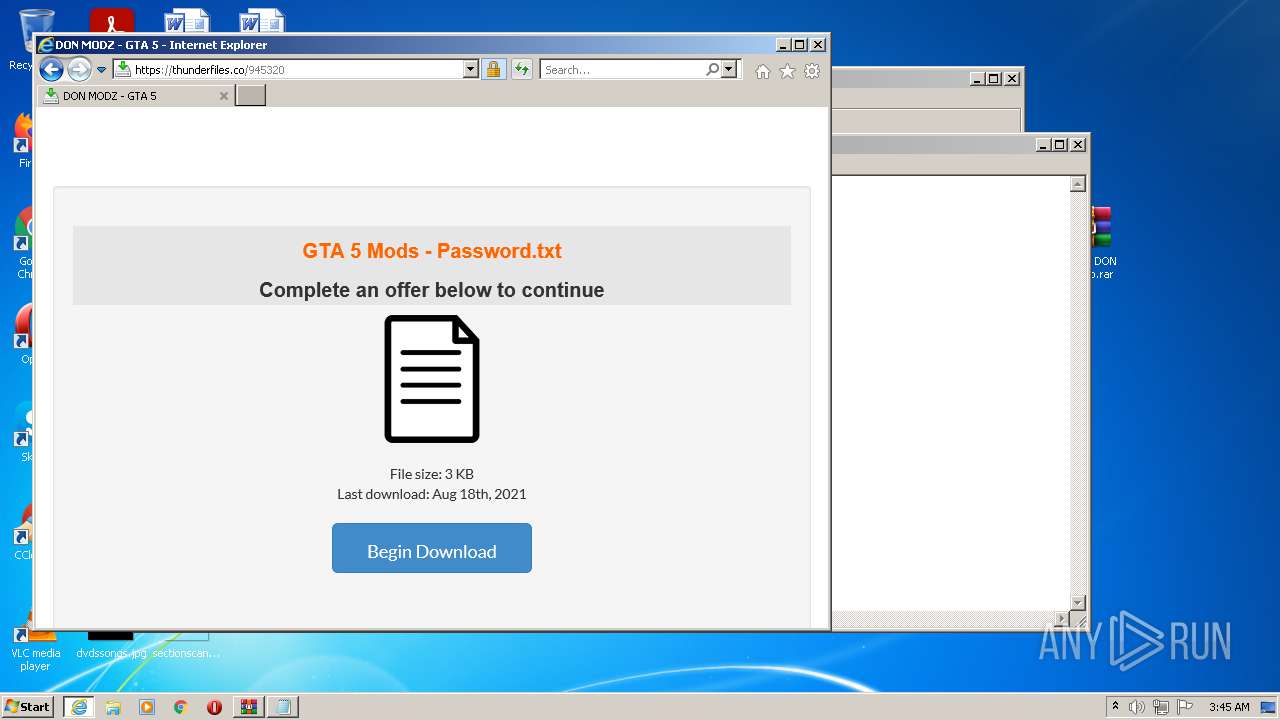Click the Show desktop button
The height and width of the screenshot is (720, 1280).
click(x=1269, y=707)
